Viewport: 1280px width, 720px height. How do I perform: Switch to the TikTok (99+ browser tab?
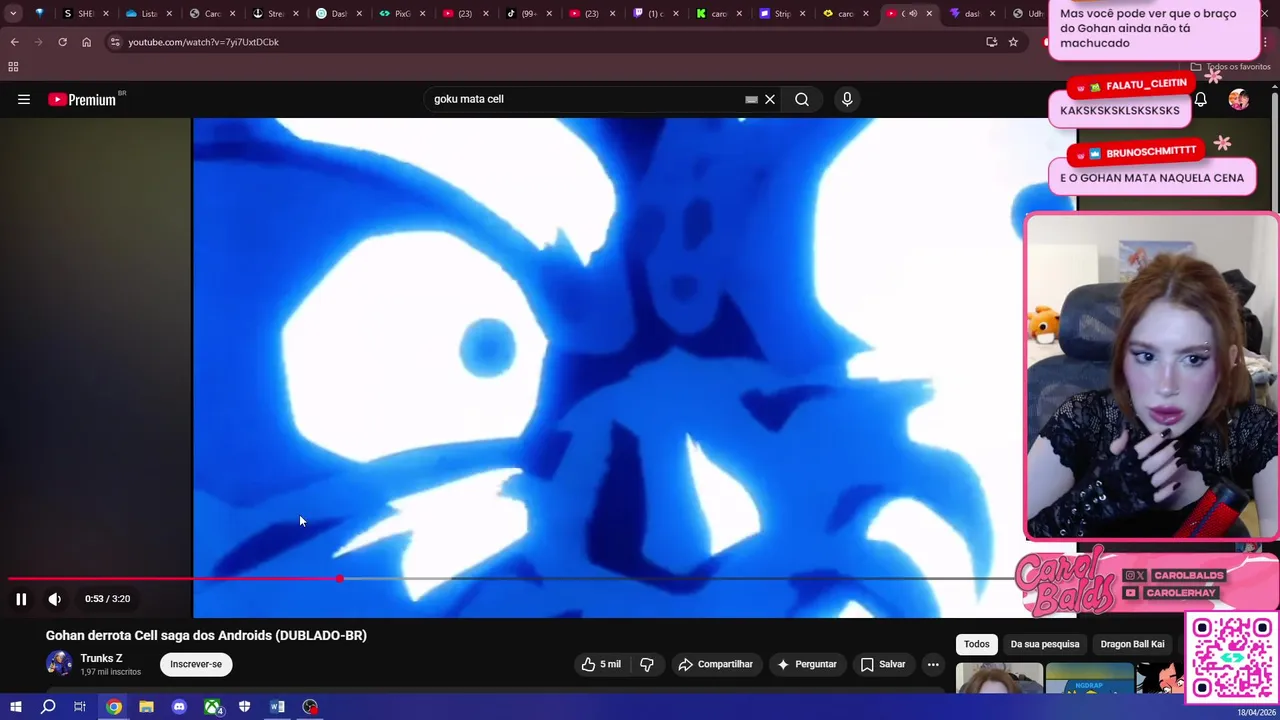[x=524, y=14]
